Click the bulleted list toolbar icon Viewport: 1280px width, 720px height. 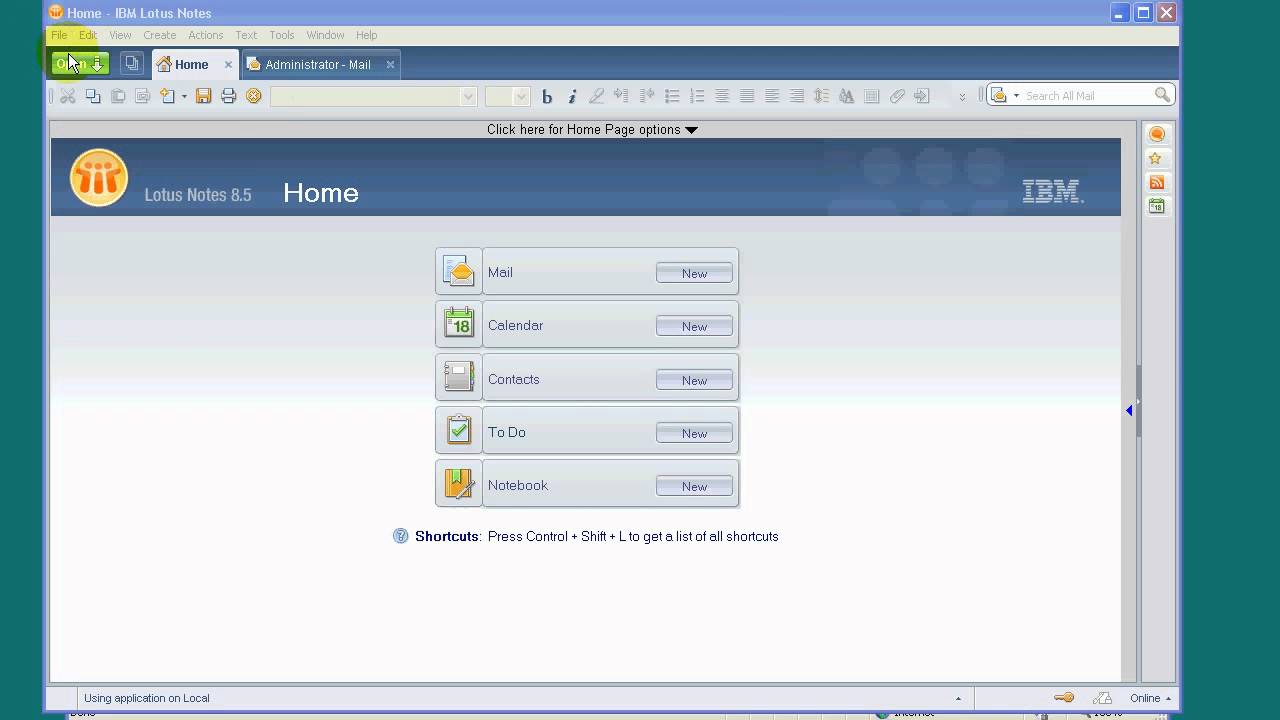click(x=672, y=96)
